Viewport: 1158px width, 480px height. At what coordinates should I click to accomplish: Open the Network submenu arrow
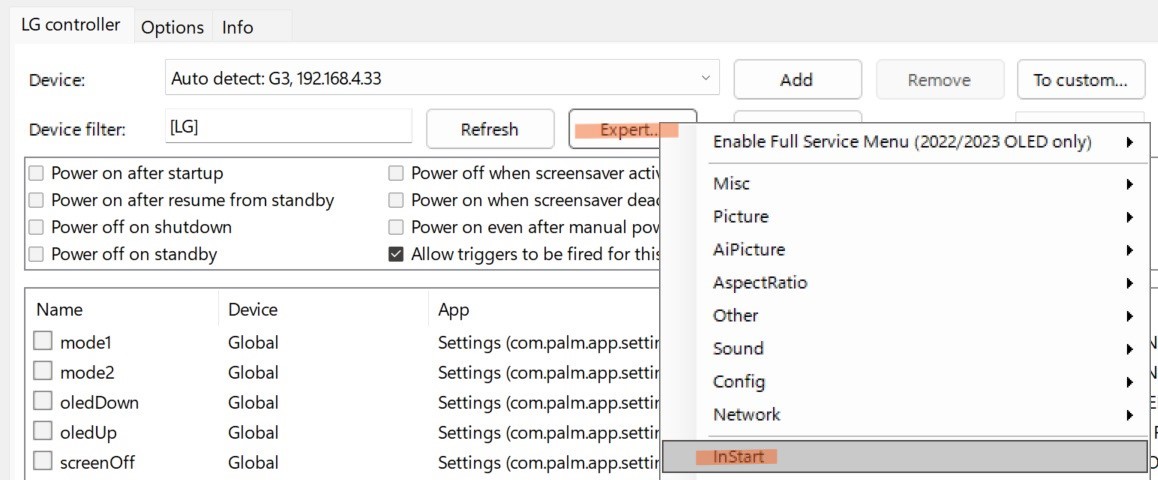[1130, 415]
